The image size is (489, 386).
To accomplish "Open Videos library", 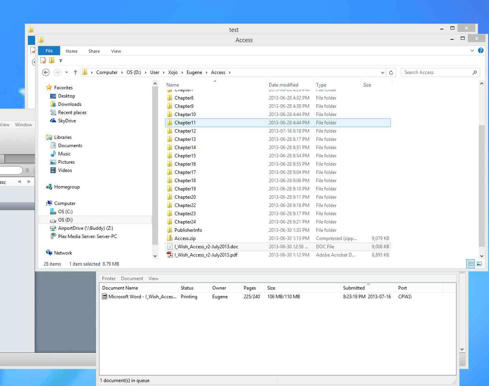I will (x=65, y=170).
